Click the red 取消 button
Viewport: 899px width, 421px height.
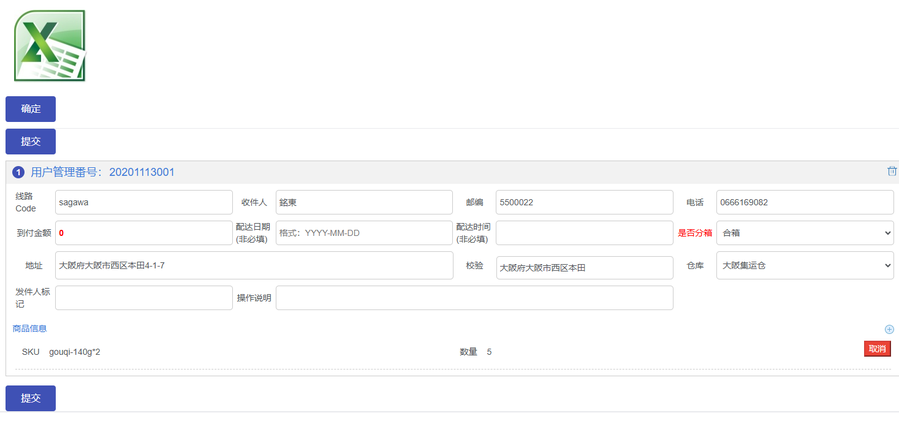[877, 349]
